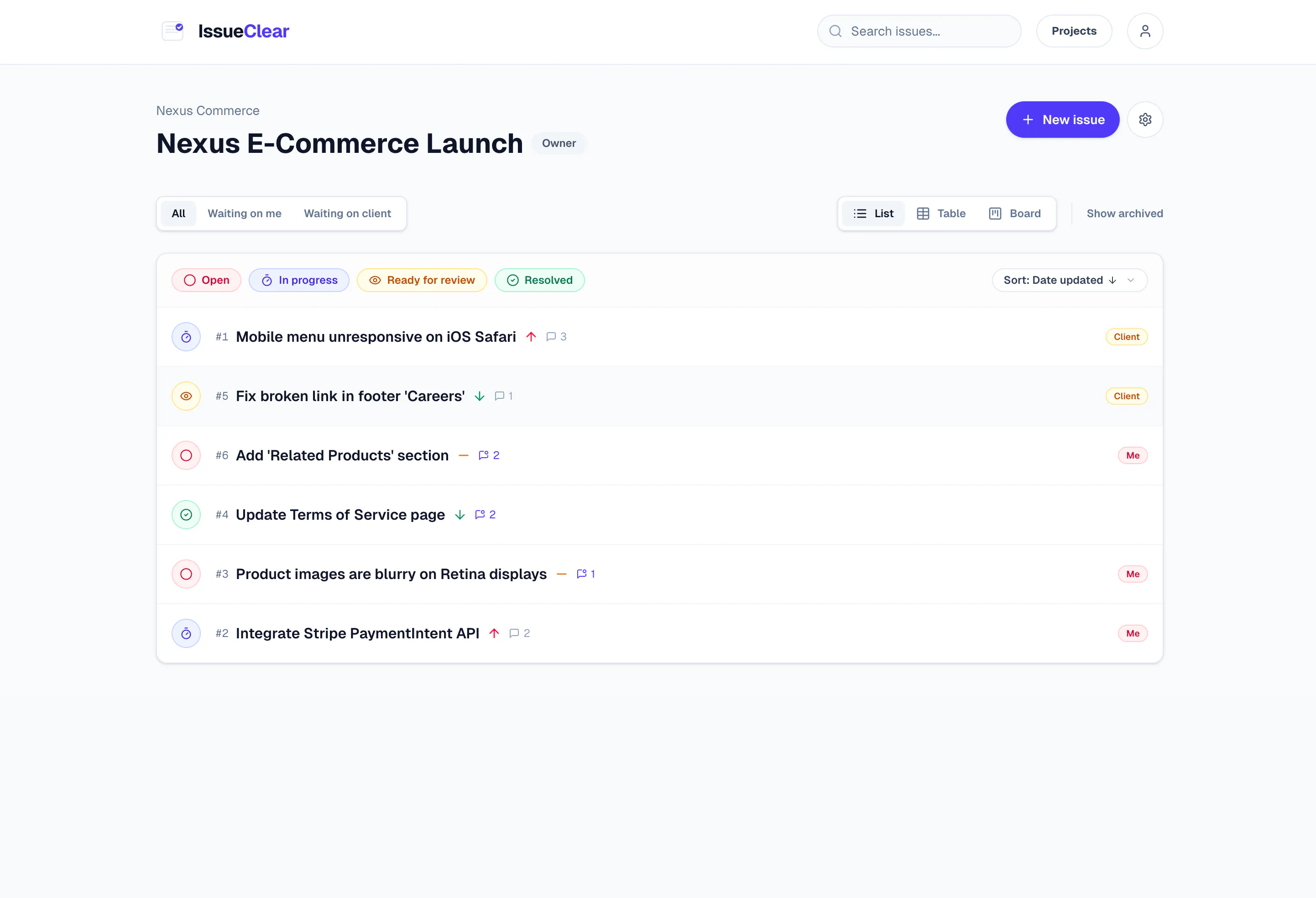Toggle the Ready for review filter

click(422, 280)
